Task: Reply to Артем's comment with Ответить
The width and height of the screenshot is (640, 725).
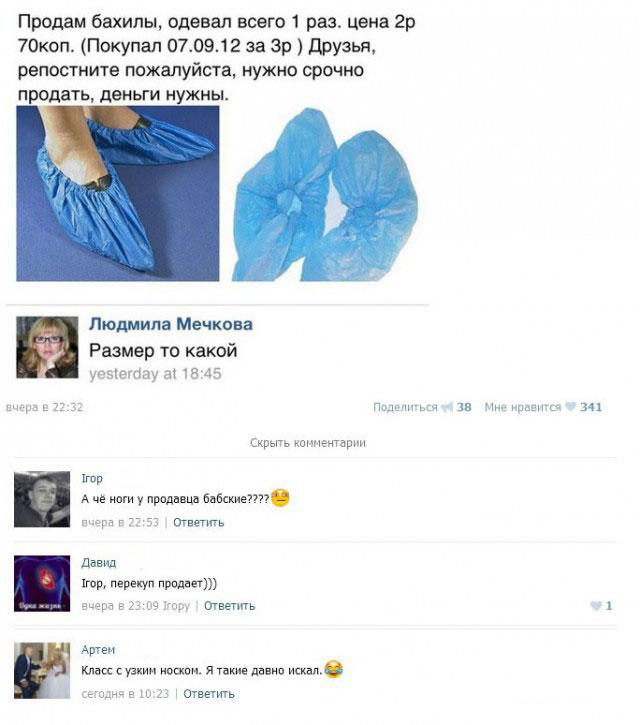Action: point(209,694)
